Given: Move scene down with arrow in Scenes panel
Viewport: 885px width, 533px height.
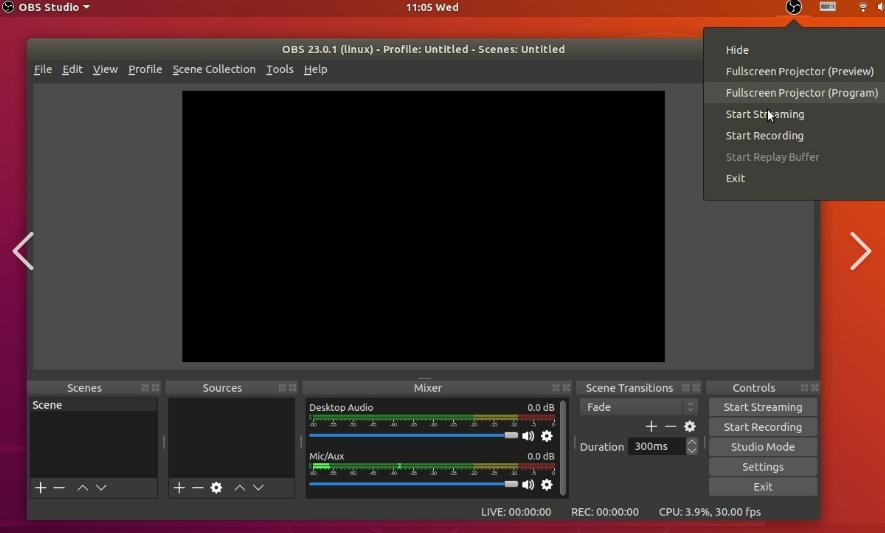Looking at the screenshot, I should [x=101, y=488].
